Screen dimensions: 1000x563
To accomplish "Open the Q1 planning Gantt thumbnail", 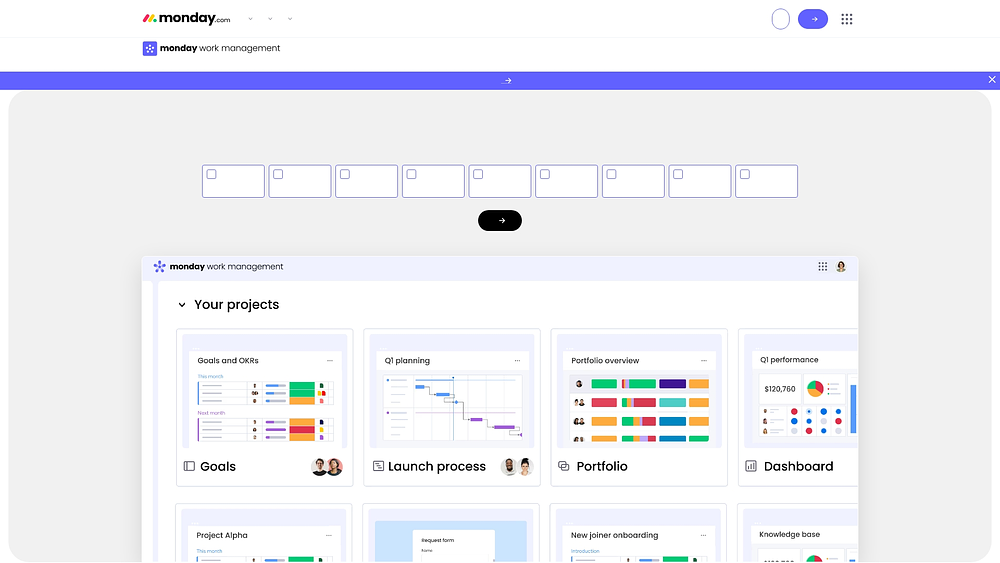I will click(x=452, y=391).
